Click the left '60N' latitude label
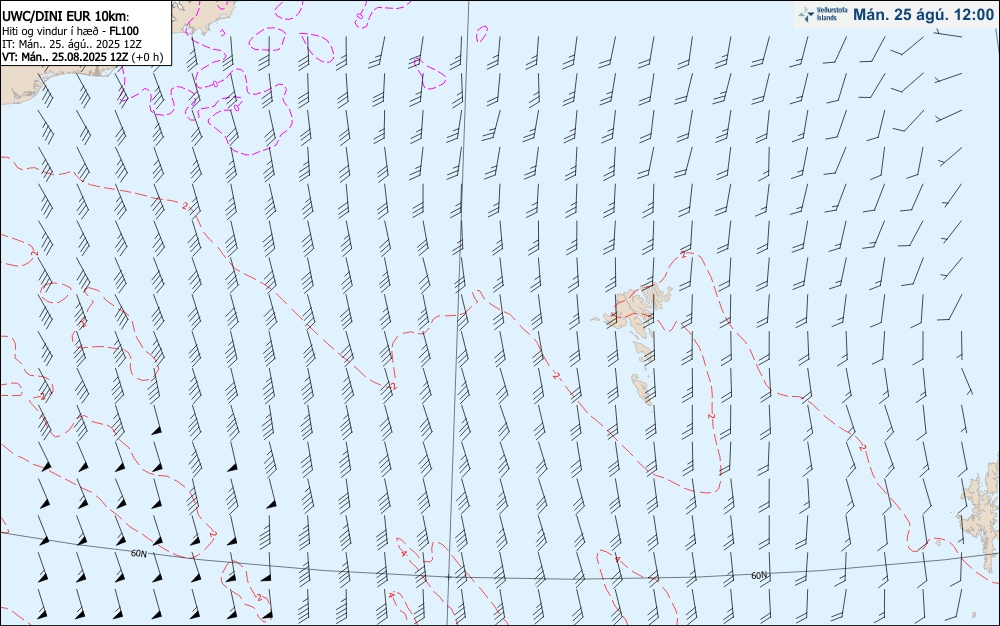 (138, 554)
